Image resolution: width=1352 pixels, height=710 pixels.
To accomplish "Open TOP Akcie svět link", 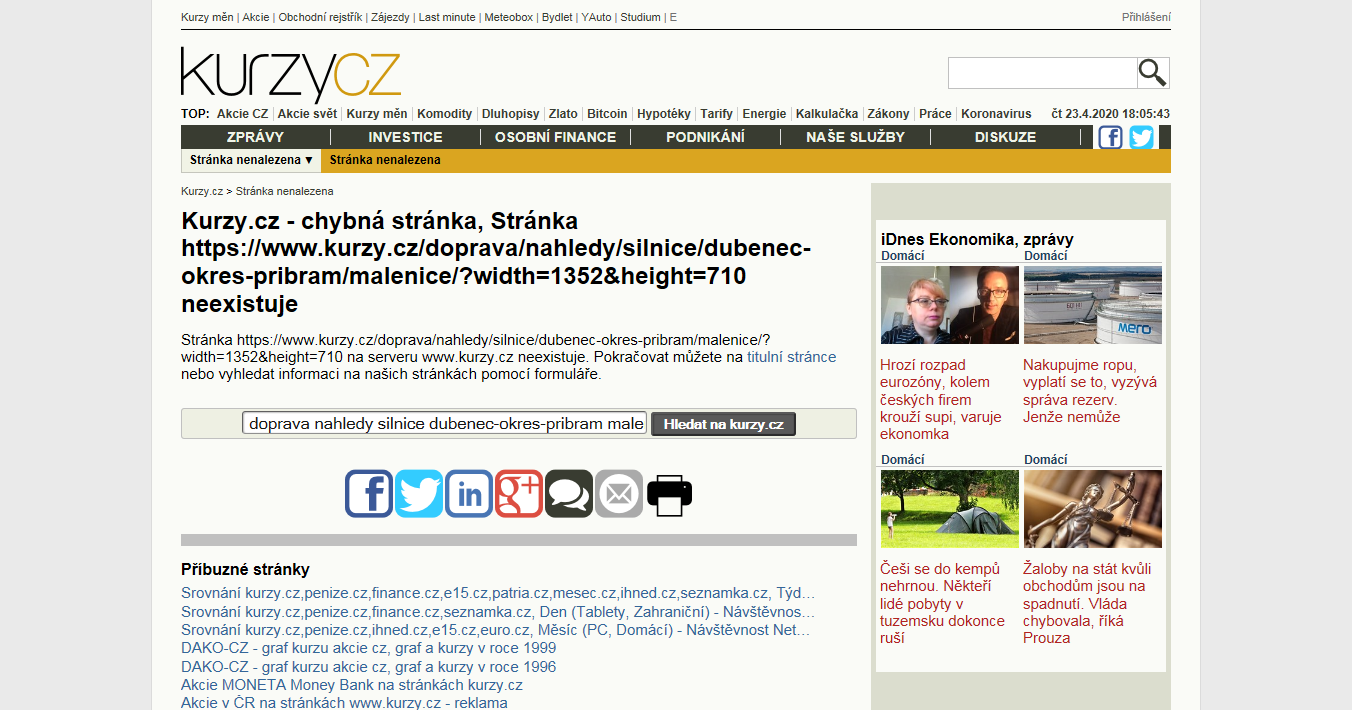I will [308, 114].
